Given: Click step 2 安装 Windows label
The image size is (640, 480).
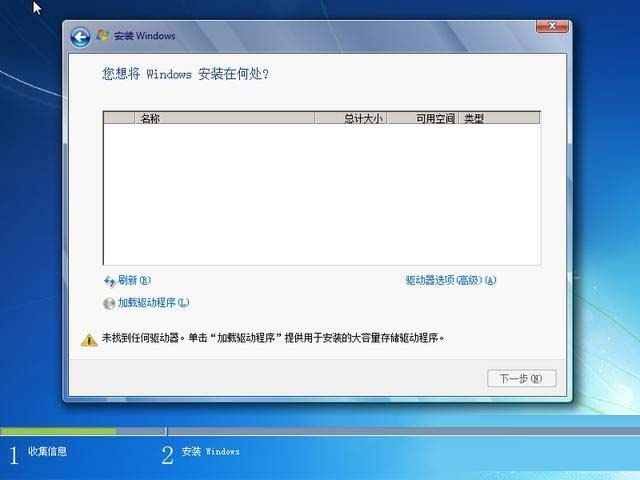Looking at the screenshot, I should pyautogui.click(x=211, y=451).
